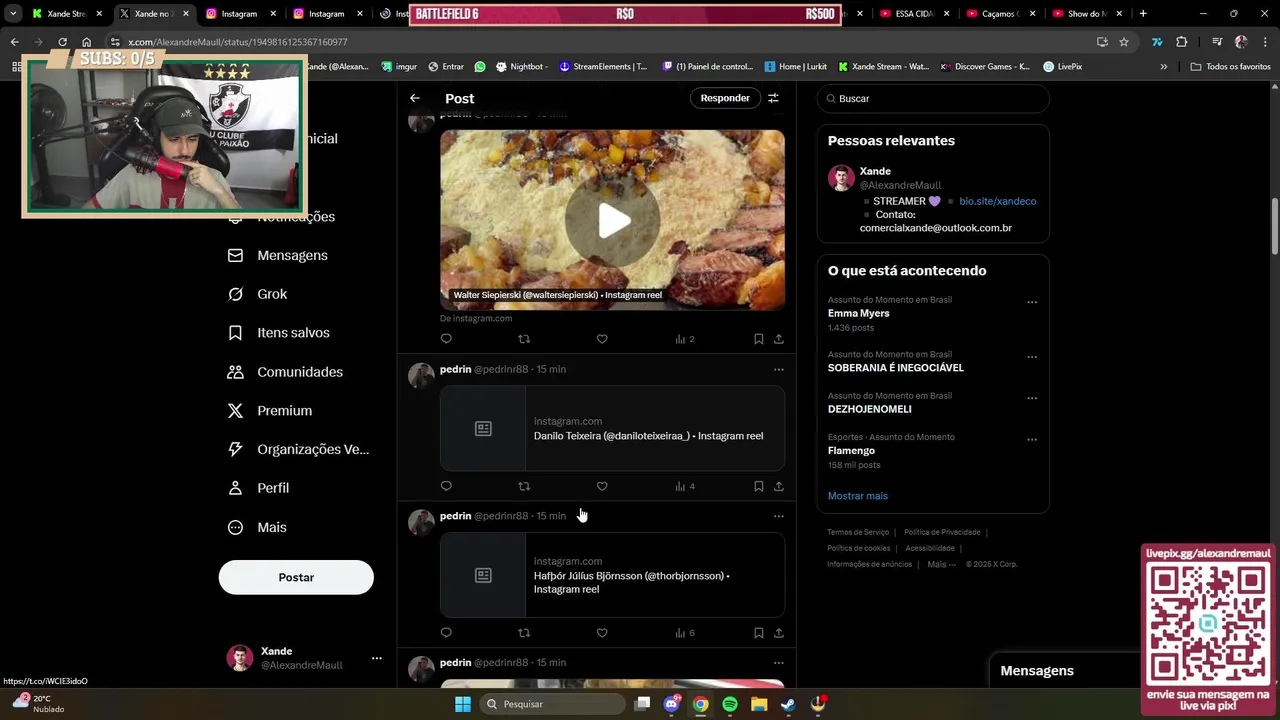Open more options on Hafþór Björnsson post

pyautogui.click(x=779, y=516)
